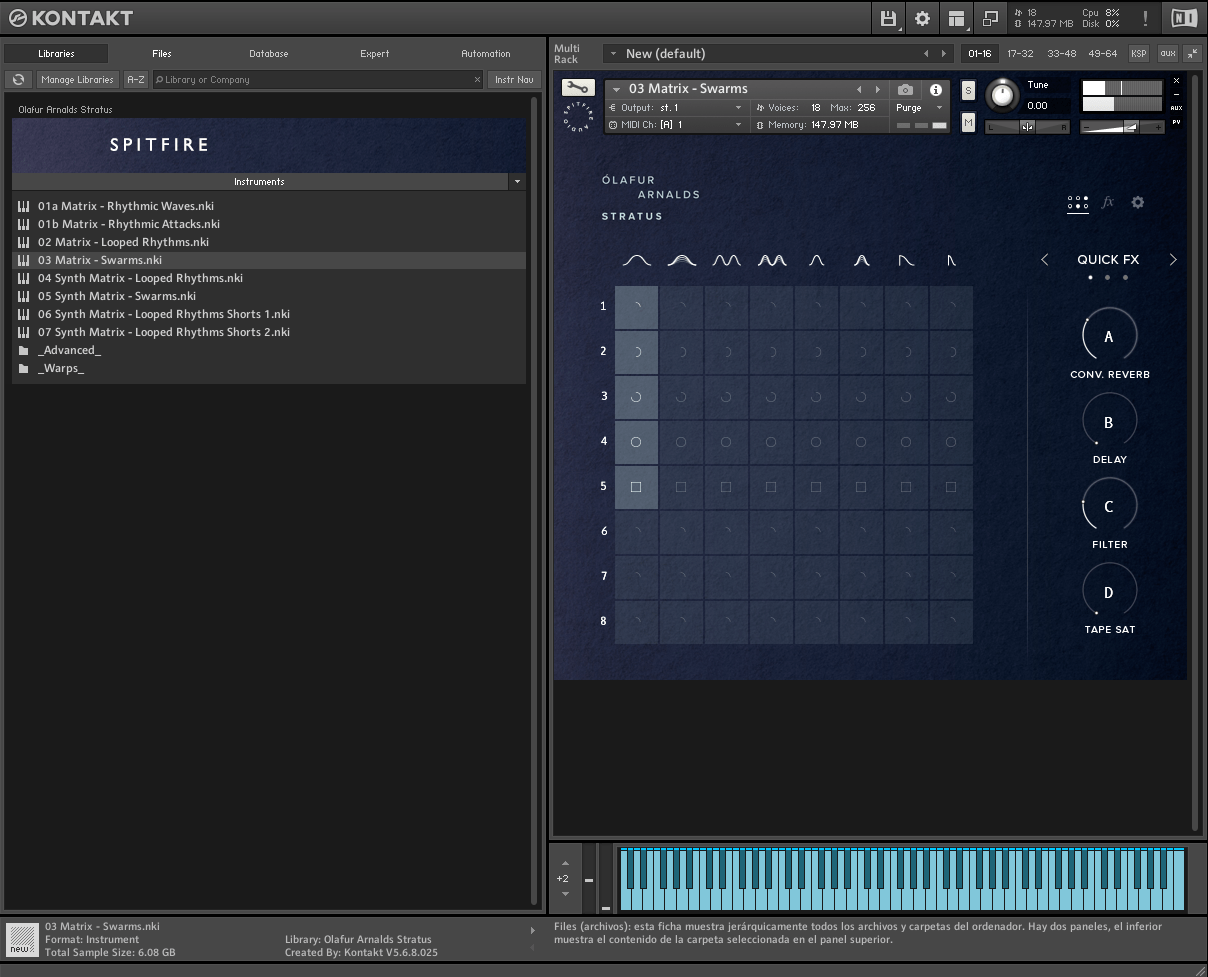Toggle matrix cell row 2 column 1
The image size is (1208, 977).
(x=636, y=352)
